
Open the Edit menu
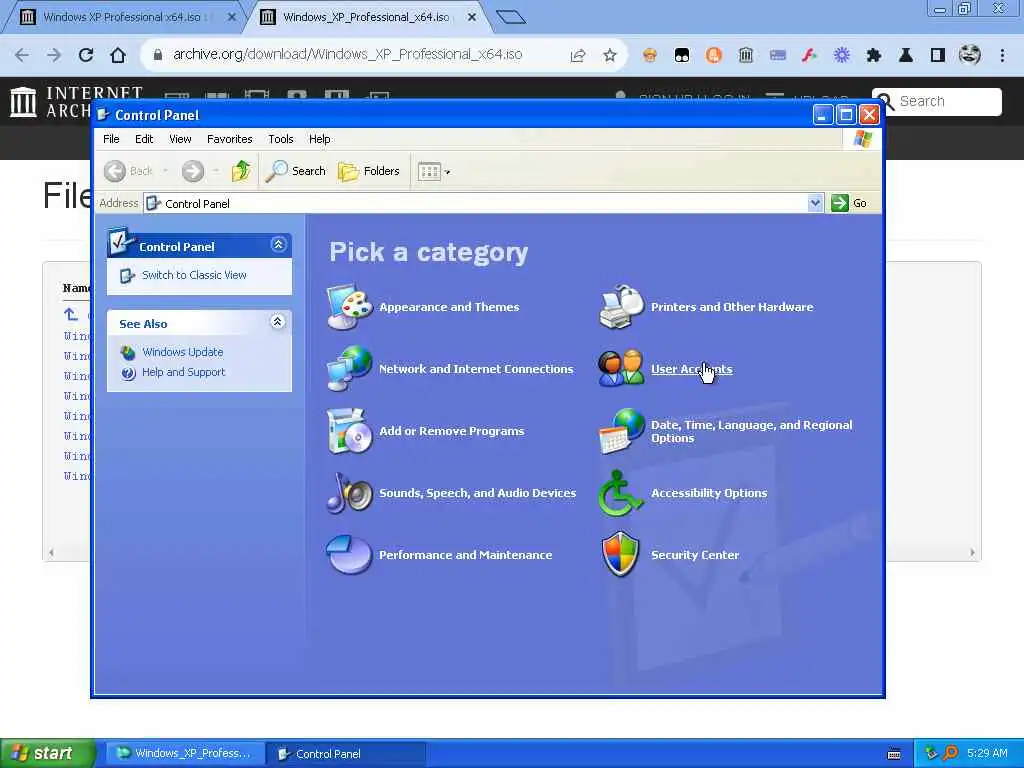[x=144, y=138]
